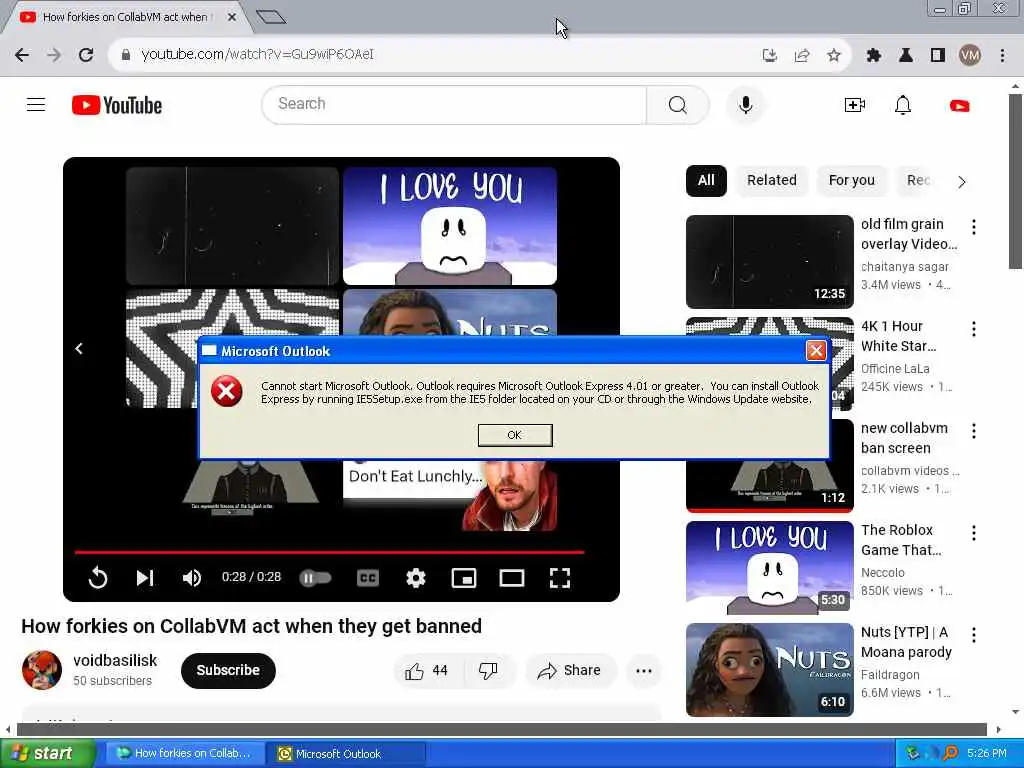Dislike the video
This screenshot has width=1024, height=768.
[488, 671]
